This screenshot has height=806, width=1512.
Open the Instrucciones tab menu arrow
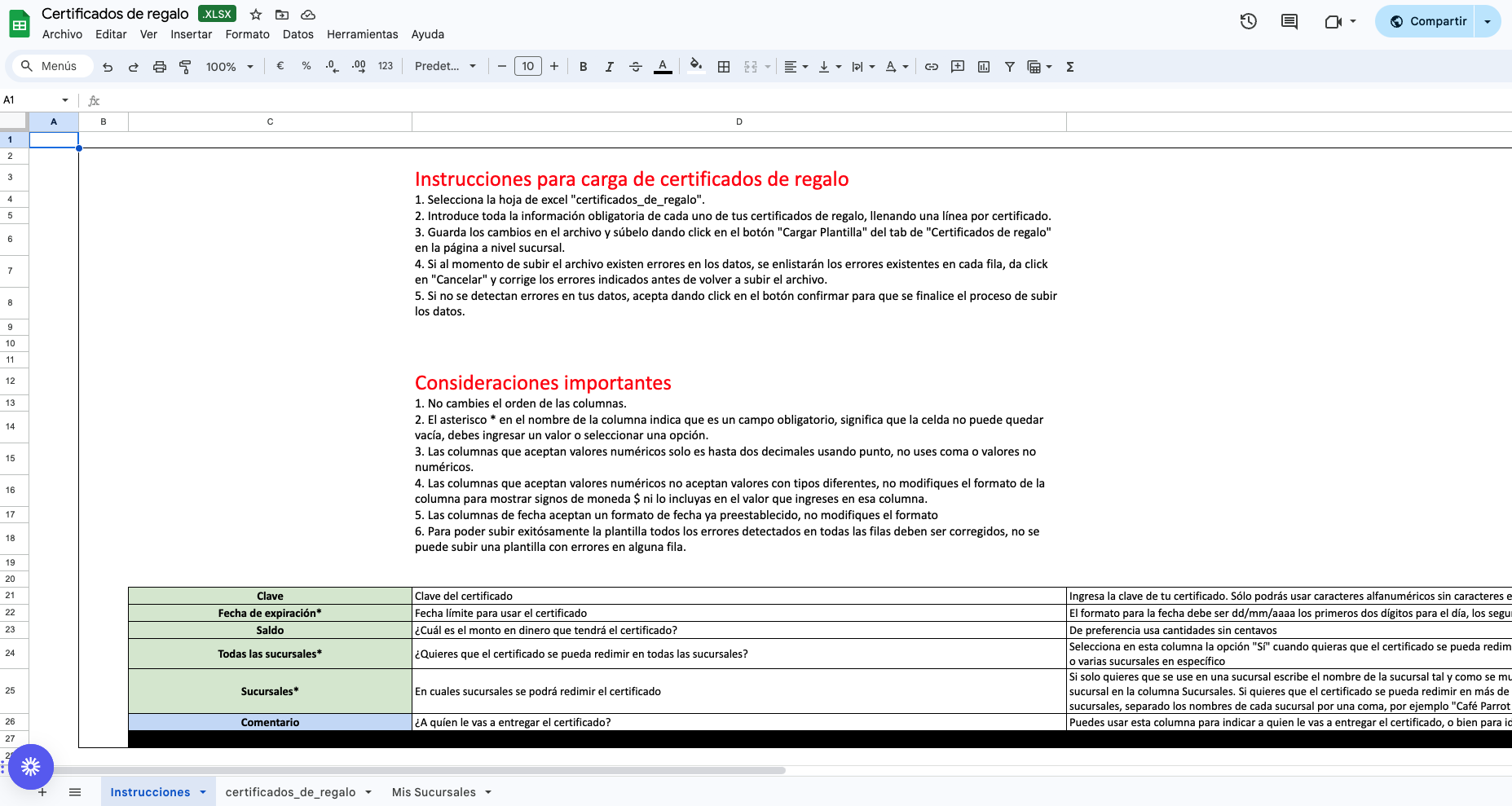[203, 792]
